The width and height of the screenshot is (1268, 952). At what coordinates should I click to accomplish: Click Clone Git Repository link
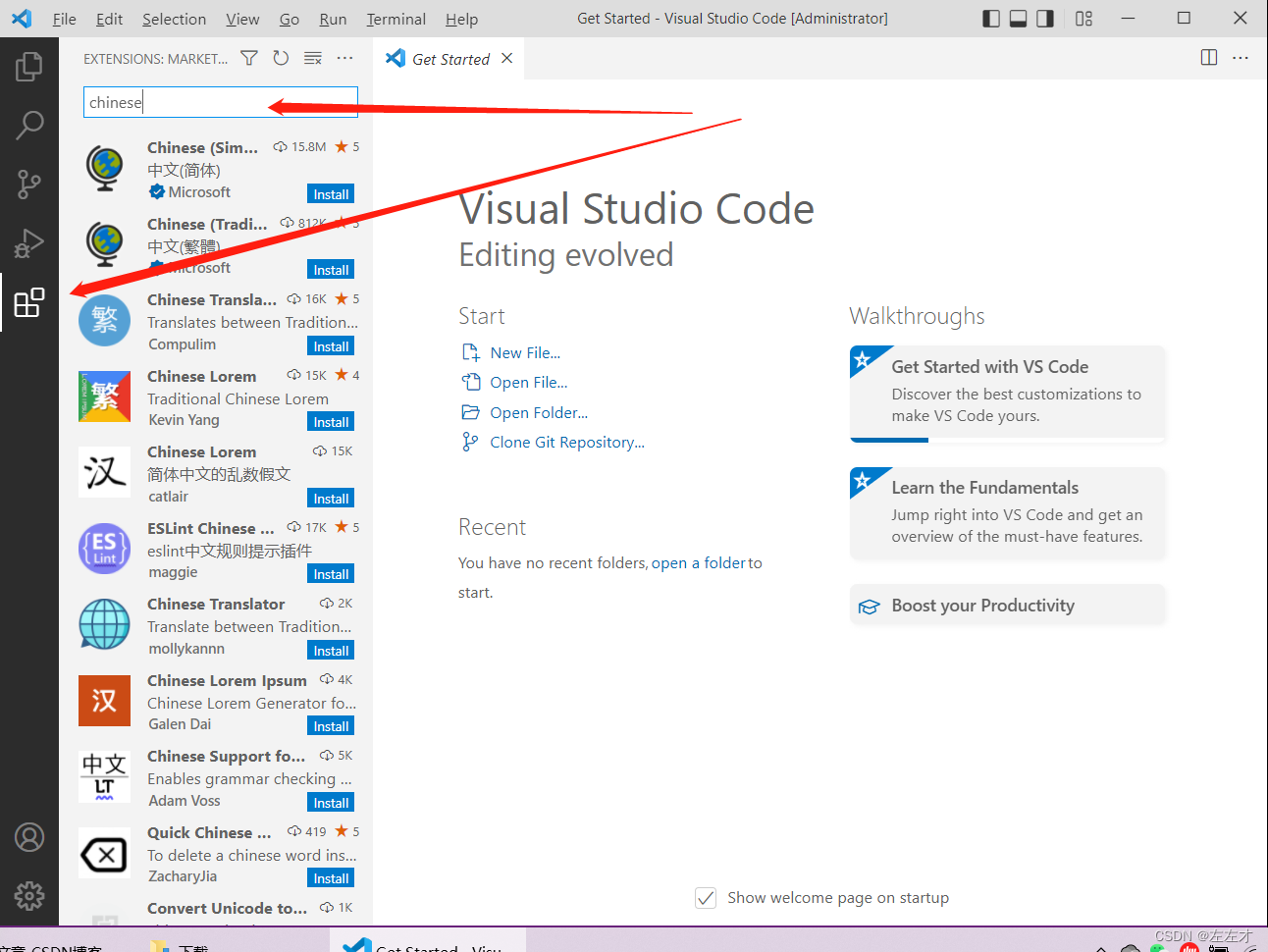point(567,442)
